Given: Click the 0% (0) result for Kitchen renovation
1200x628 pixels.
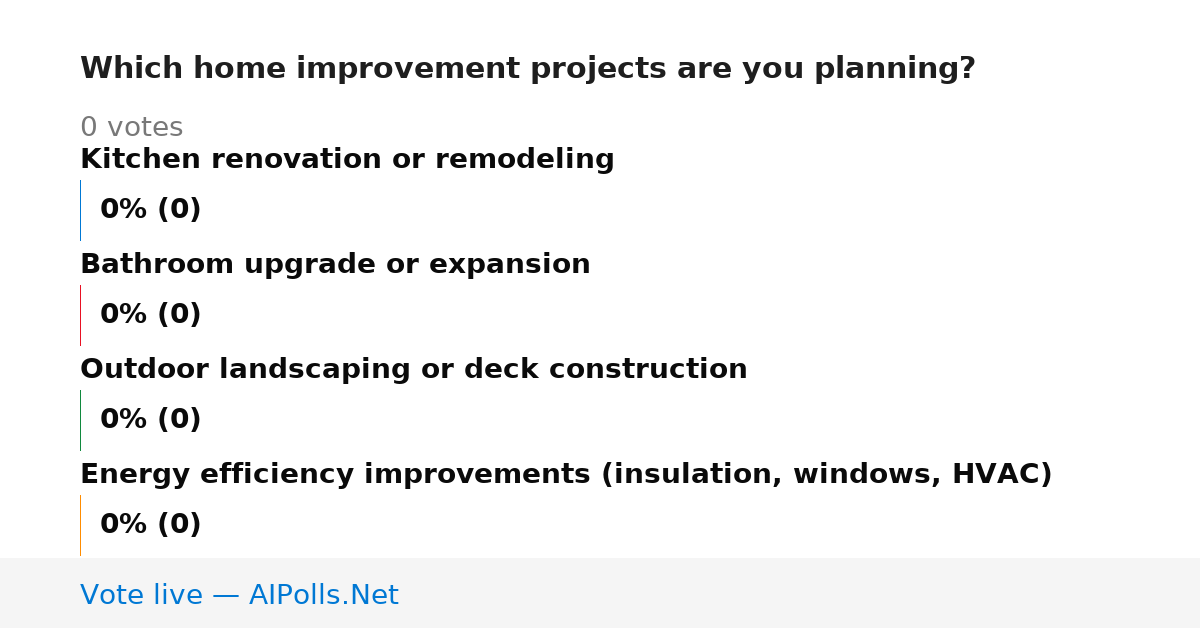Looking at the screenshot, I should coord(151,210).
